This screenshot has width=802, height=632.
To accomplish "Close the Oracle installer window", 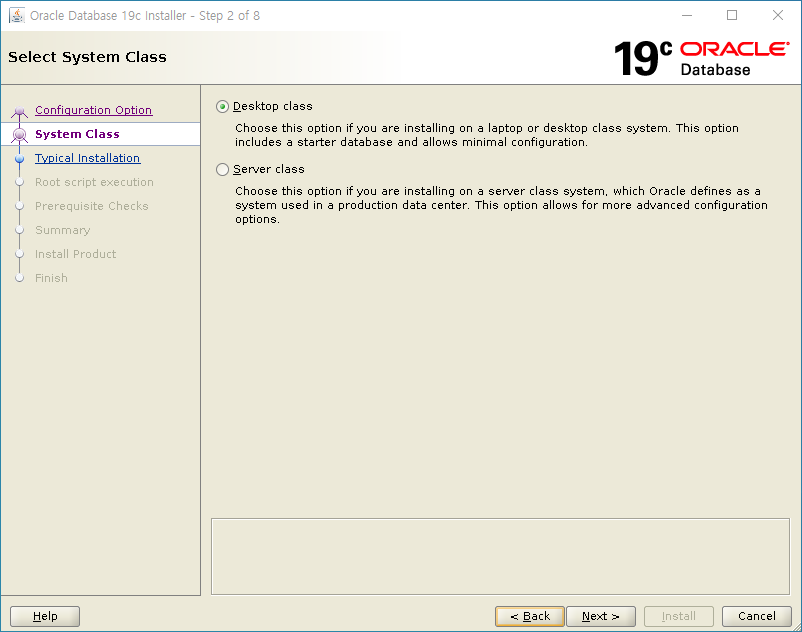I will [x=778, y=15].
